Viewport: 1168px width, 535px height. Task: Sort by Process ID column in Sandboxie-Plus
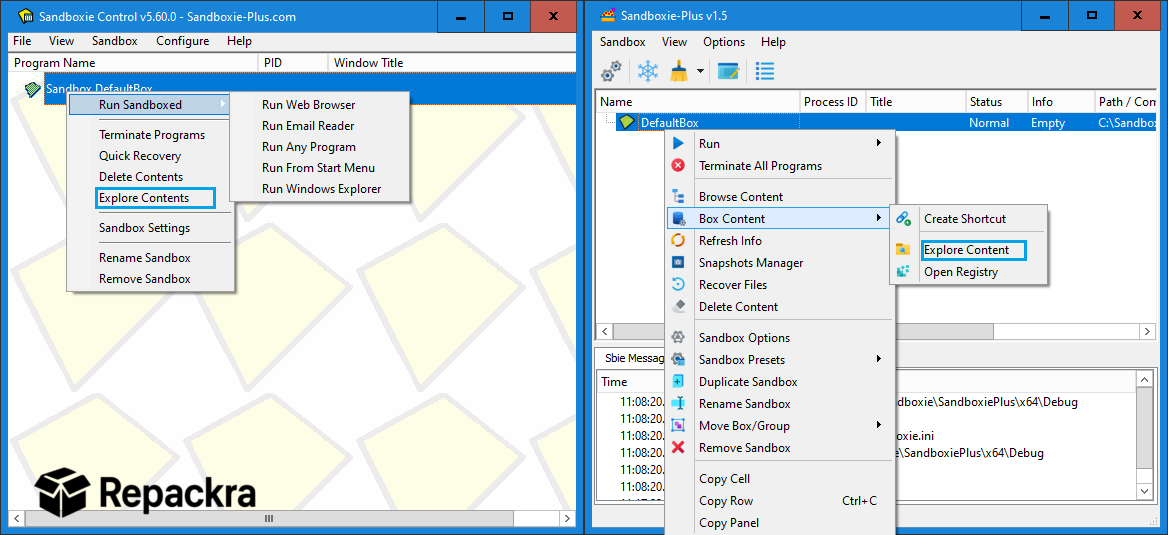pos(833,102)
